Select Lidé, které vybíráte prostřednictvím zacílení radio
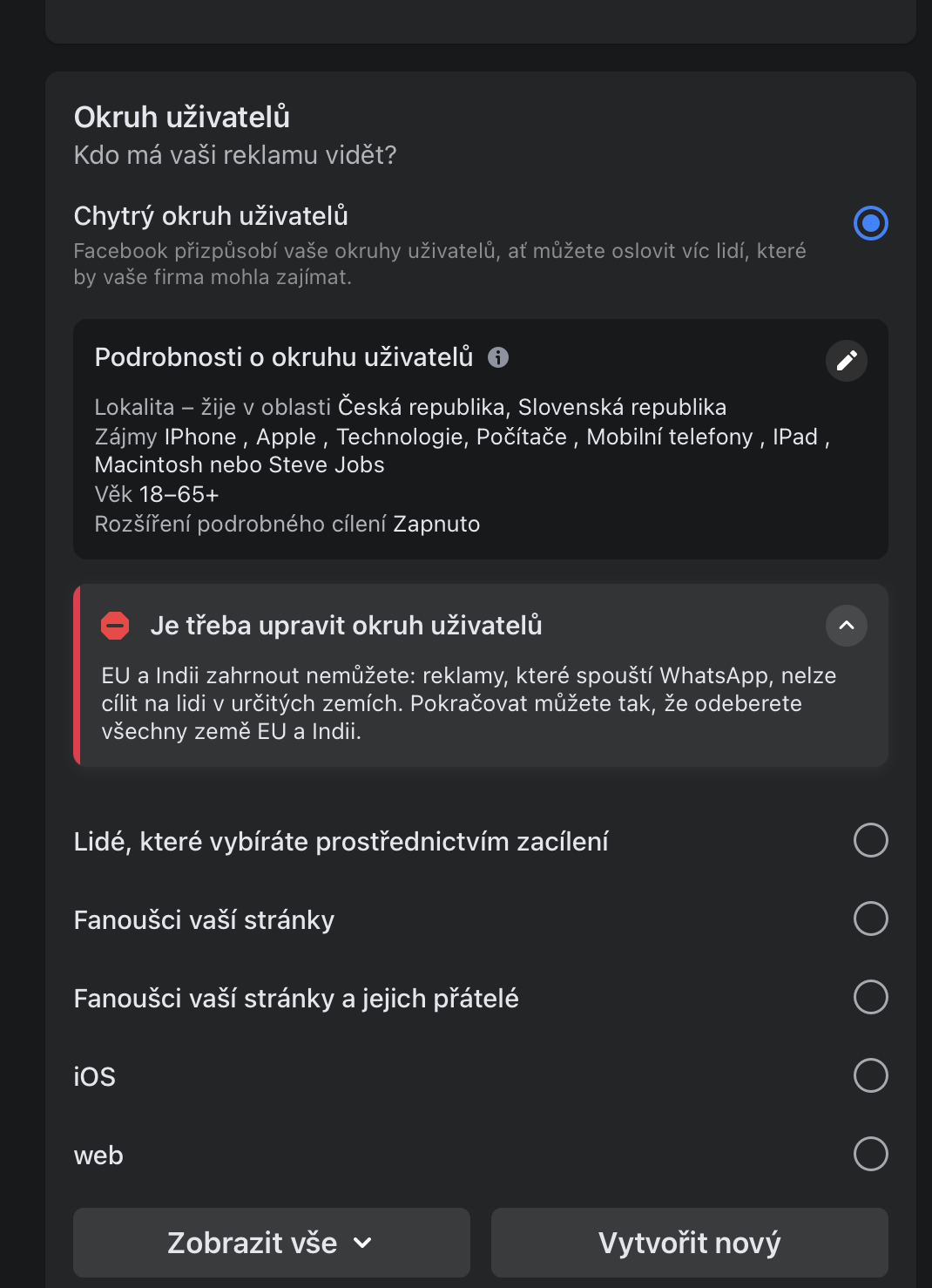This screenshot has height=1288, width=932. (x=870, y=840)
